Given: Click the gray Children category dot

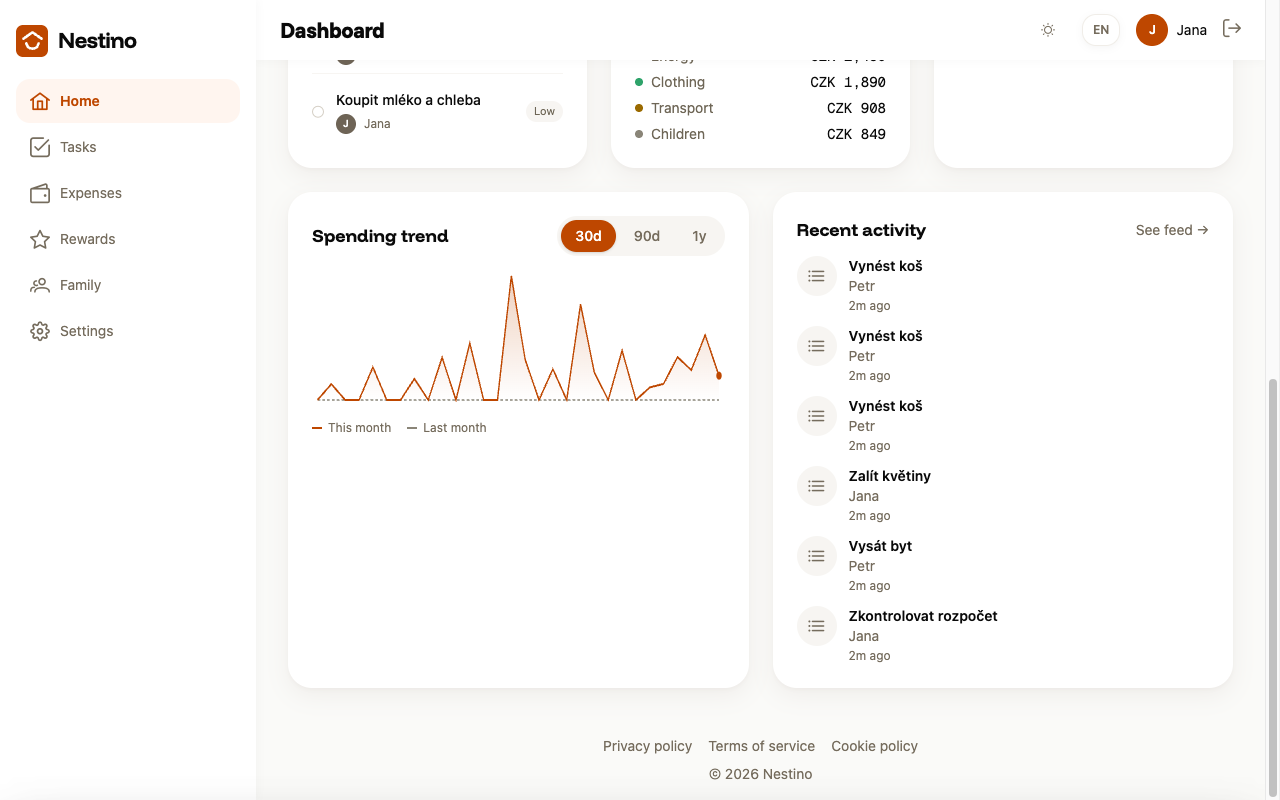Looking at the screenshot, I should (639, 134).
